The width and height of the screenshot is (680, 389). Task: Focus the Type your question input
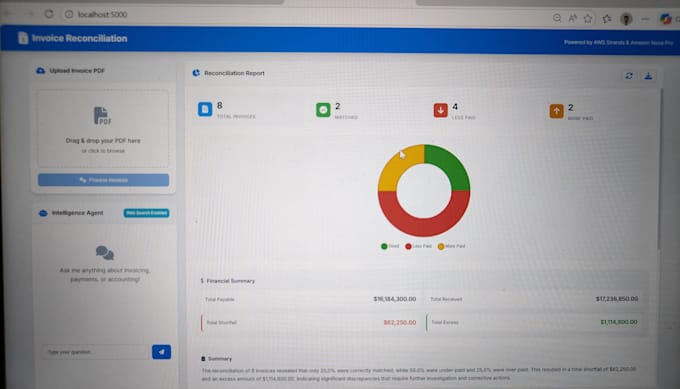coord(95,352)
